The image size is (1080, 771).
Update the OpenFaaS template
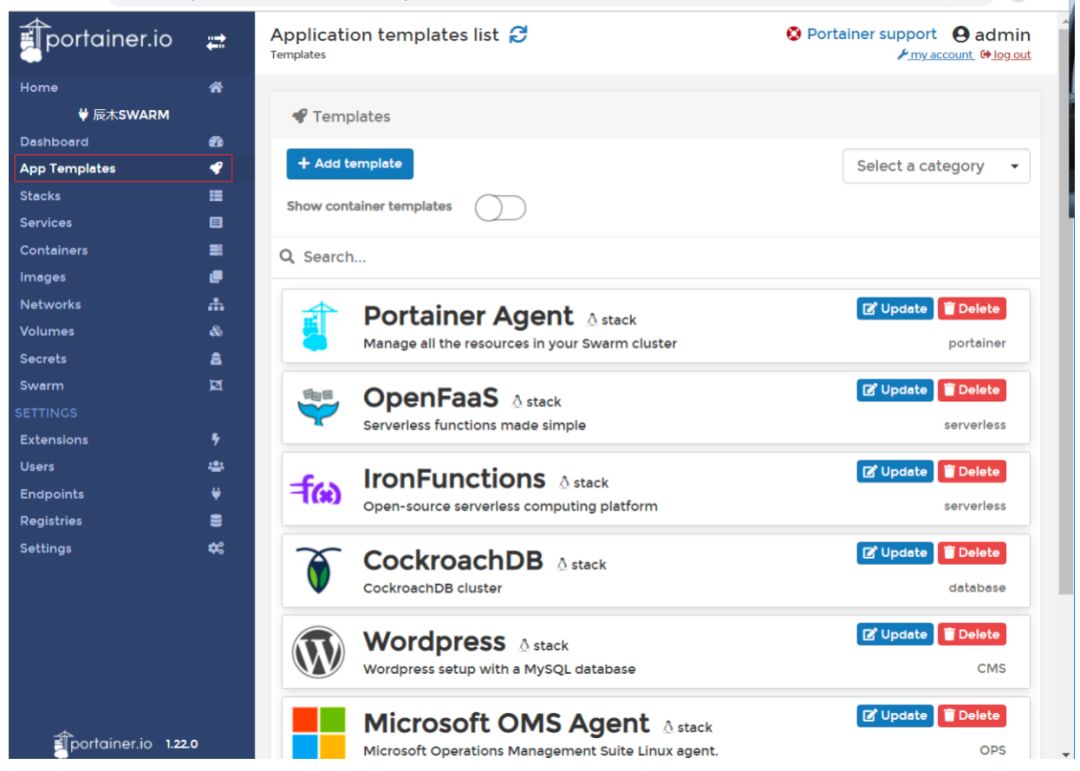click(x=895, y=390)
